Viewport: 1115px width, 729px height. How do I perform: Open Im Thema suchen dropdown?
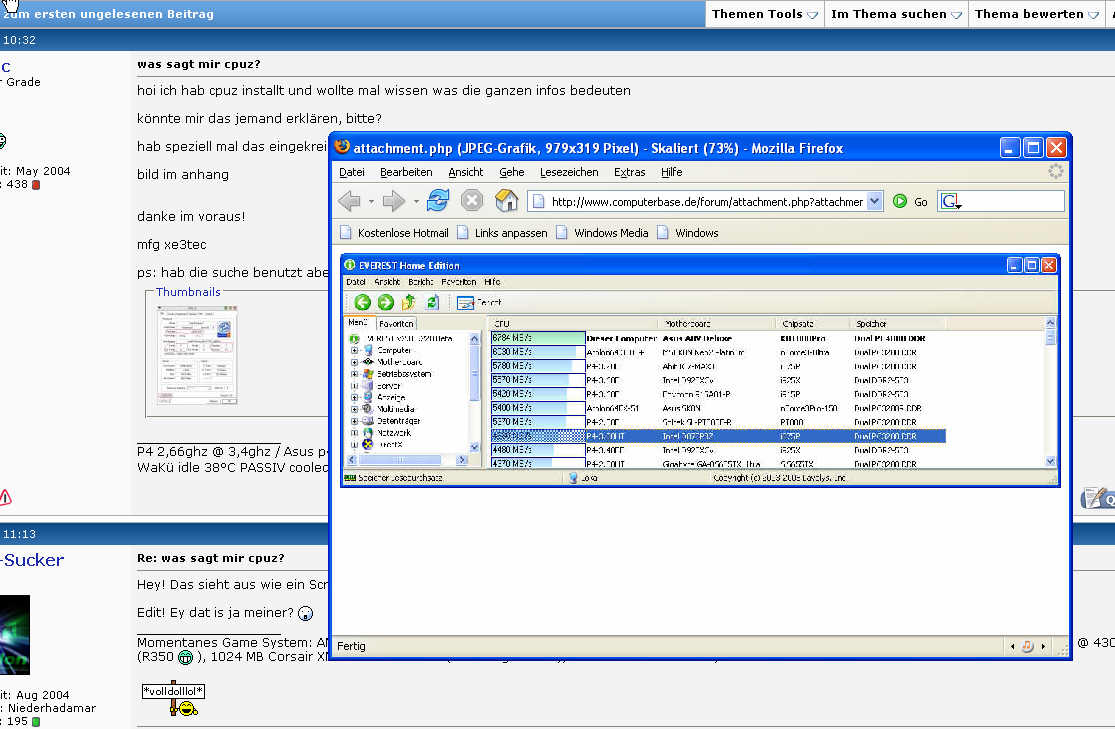(896, 14)
